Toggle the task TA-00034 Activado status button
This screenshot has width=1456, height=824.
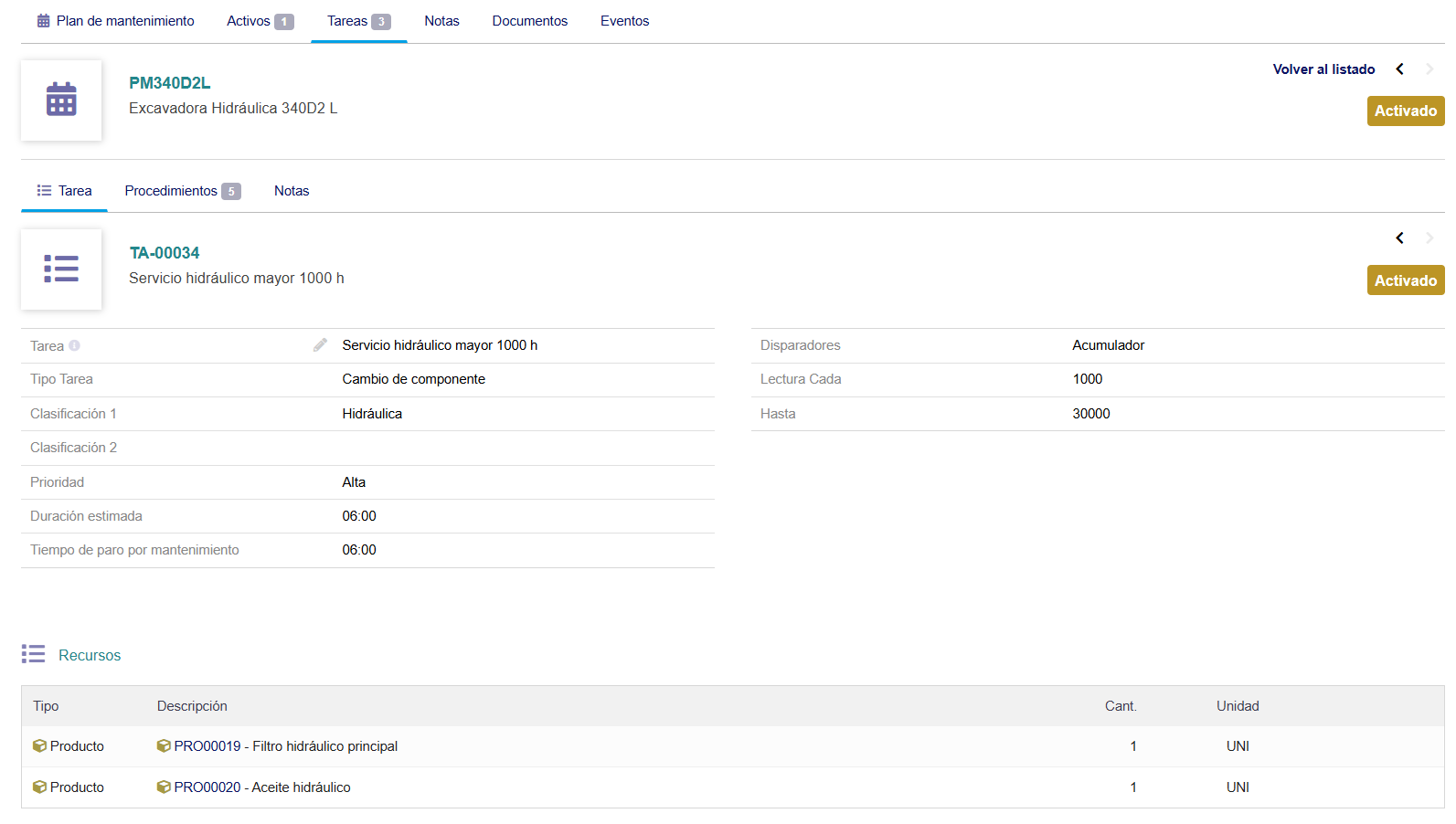click(x=1405, y=280)
